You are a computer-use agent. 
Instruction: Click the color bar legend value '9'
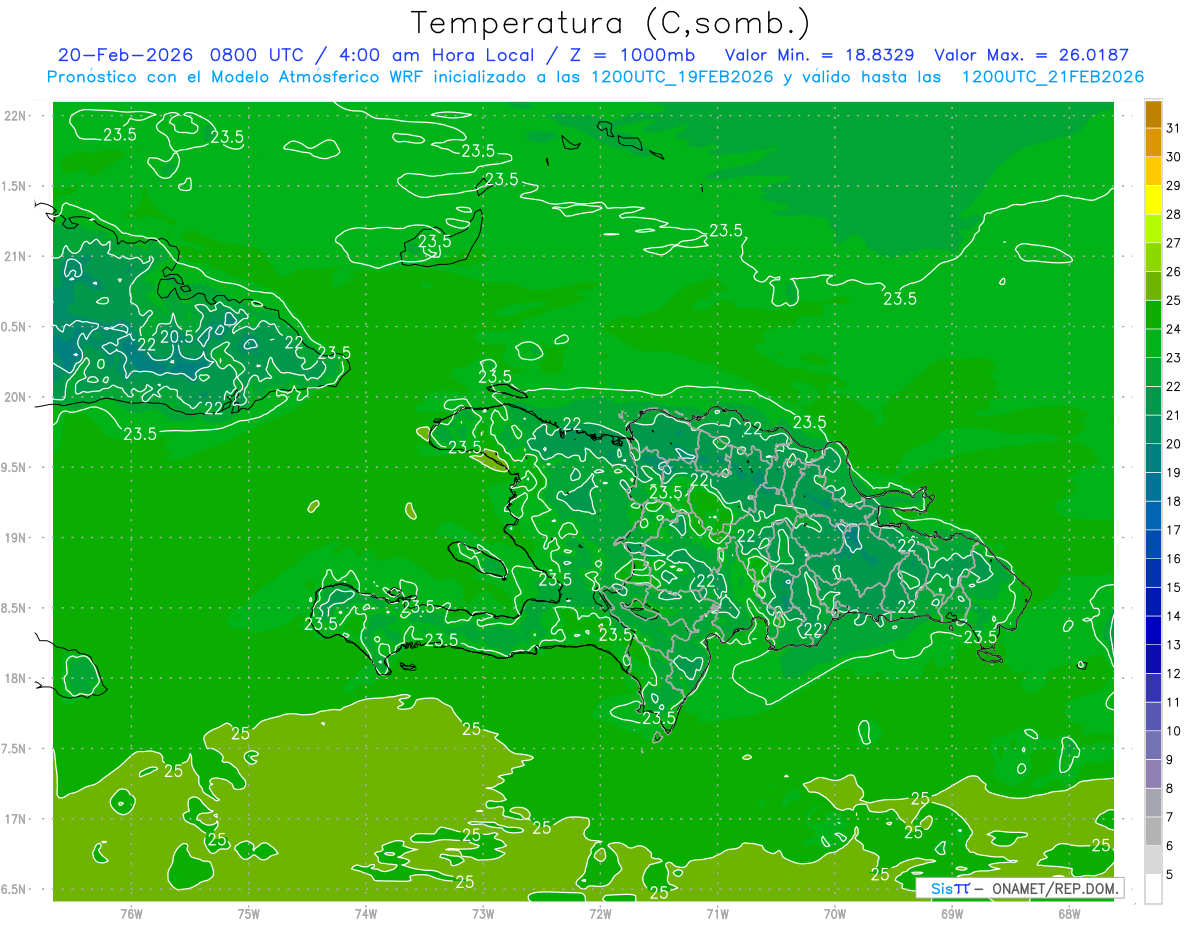[1170, 760]
